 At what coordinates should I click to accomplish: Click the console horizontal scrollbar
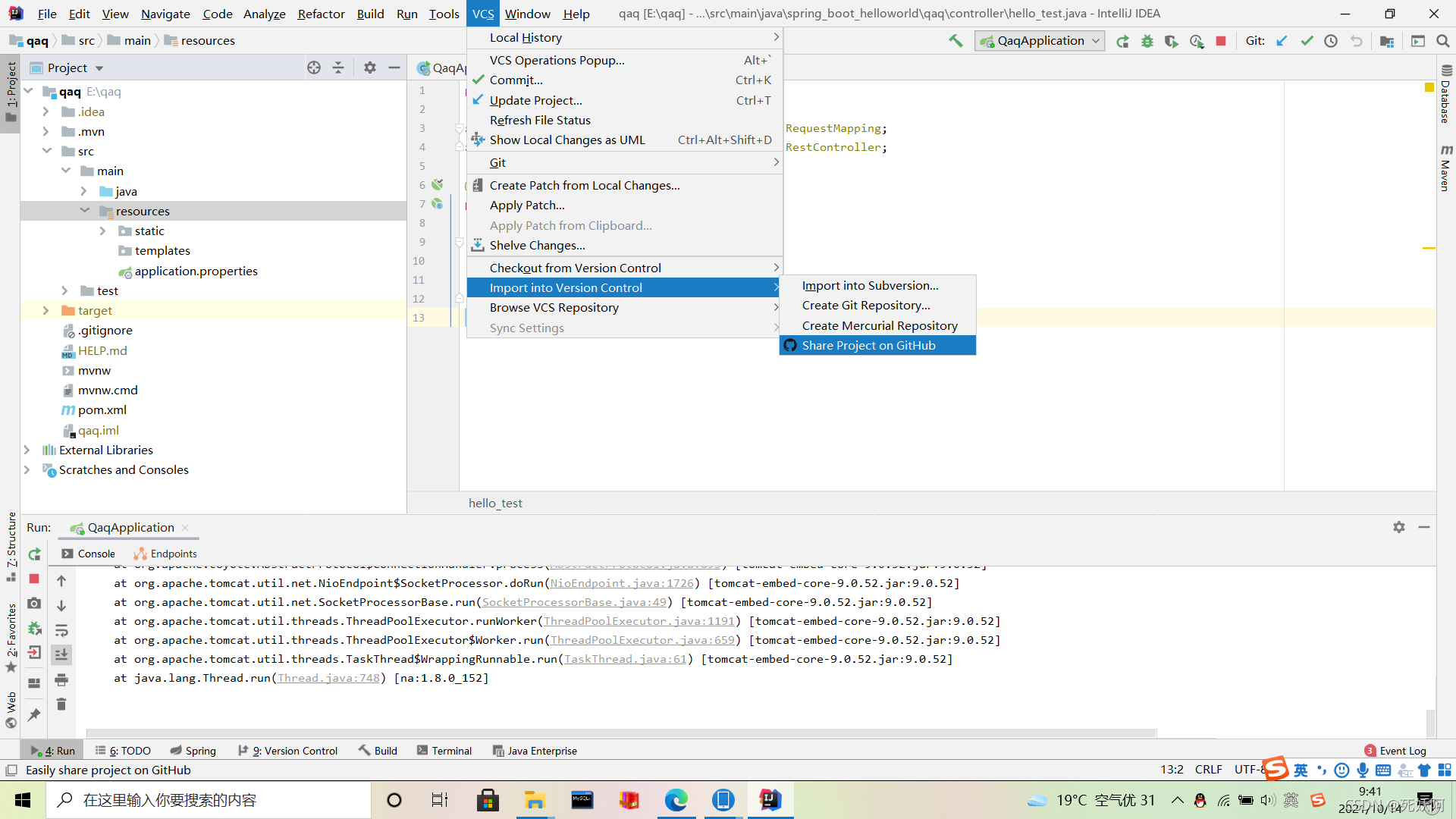click(620, 733)
